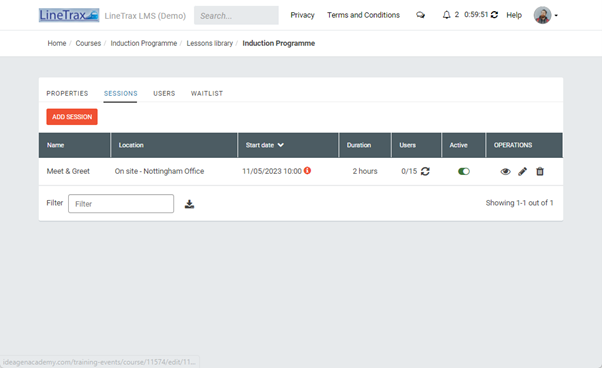
Task: Click the '11/05/2023 10:00' start date
Action: 271,171
